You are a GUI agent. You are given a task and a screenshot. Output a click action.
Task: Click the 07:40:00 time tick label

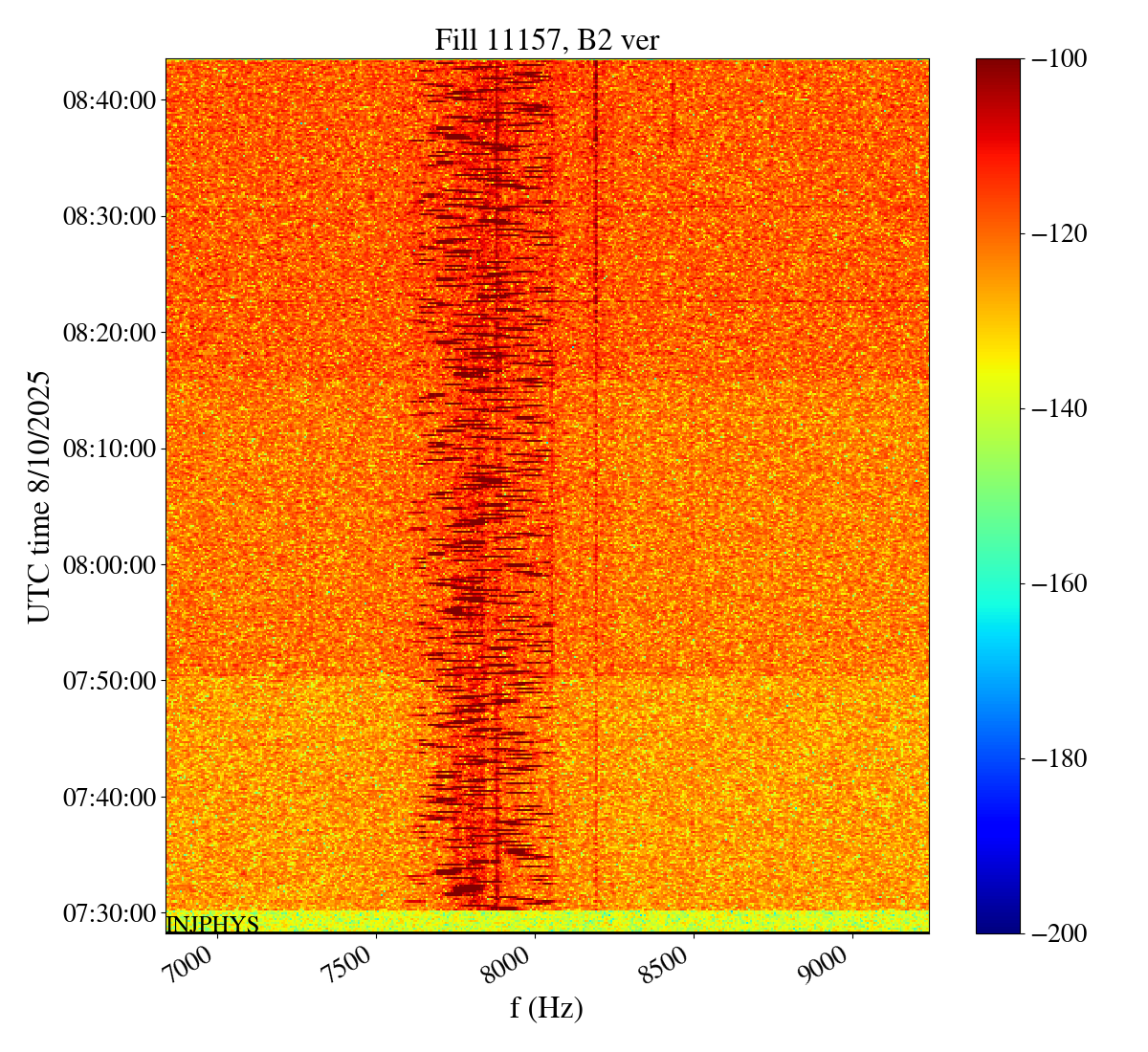[109, 797]
